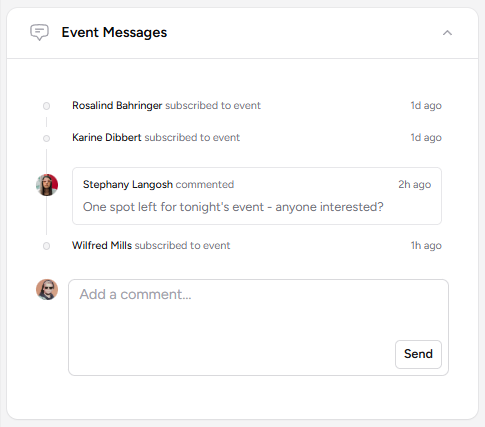Select the comment text about tonight's event

233,207
